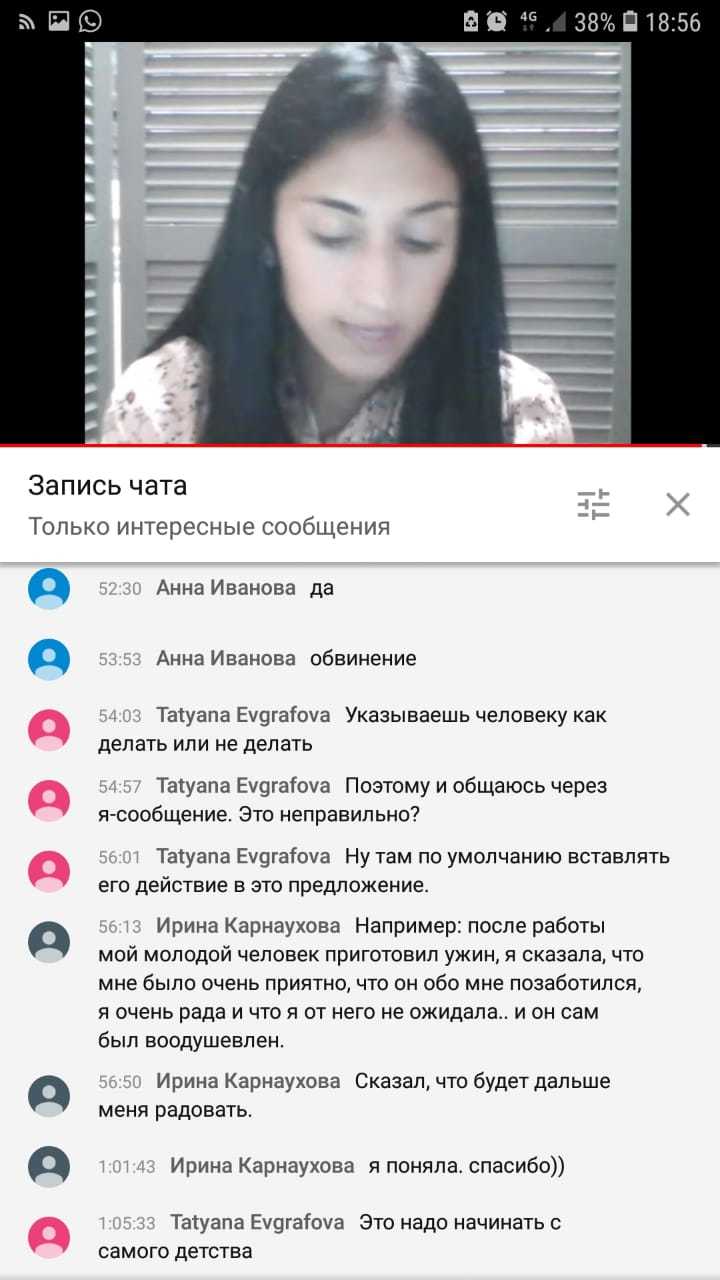The width and height of the screenshot is (720, 1280).
Task: Tap Tatyana Evgrafova avatar at 56:01
Action: coord(49,870)
